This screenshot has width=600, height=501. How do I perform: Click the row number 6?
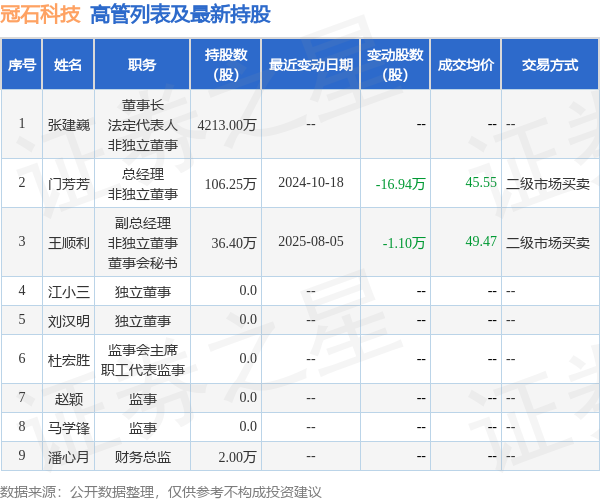22,359
